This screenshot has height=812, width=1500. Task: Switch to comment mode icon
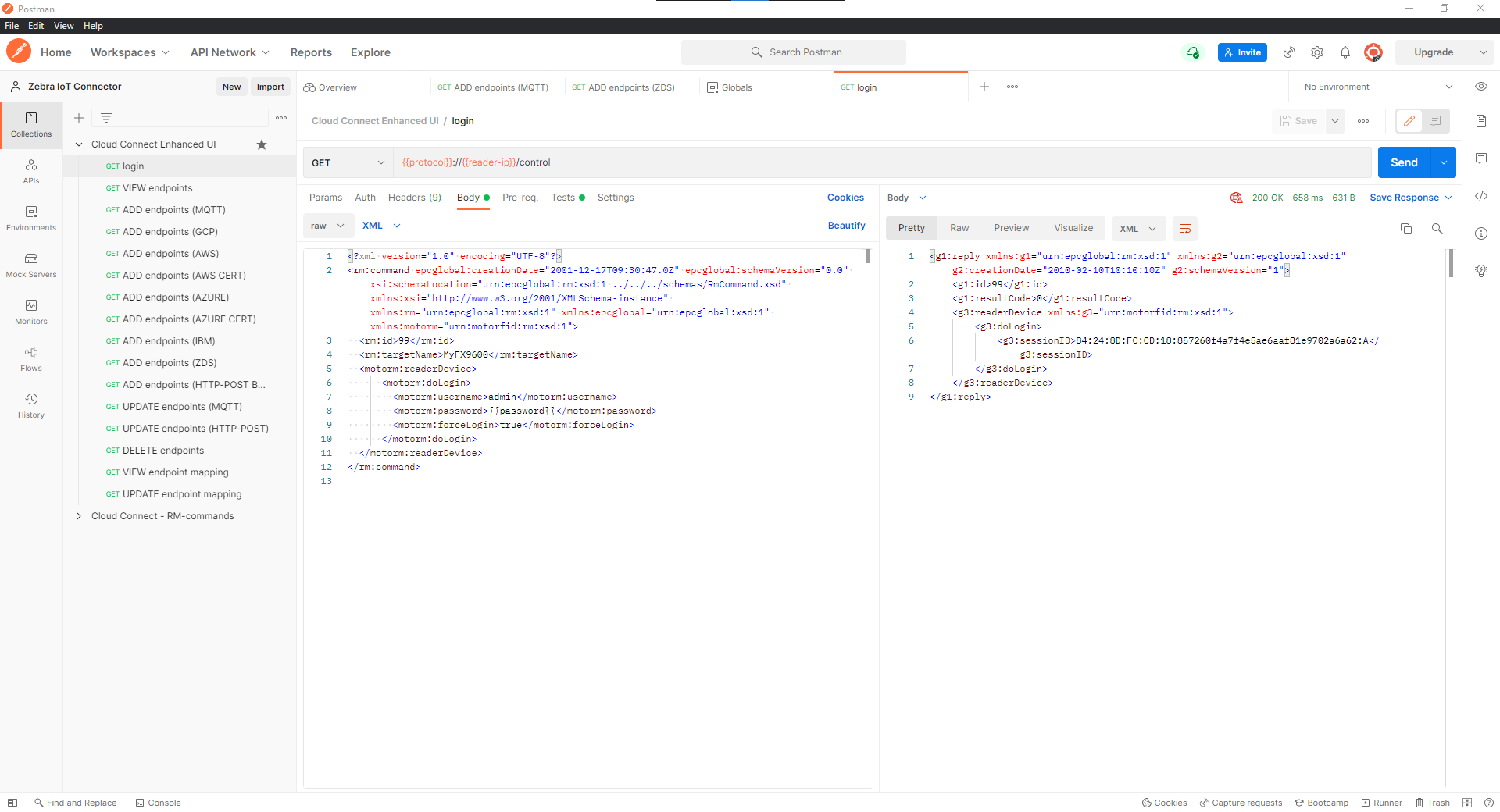pyautogui.click(x=1435, y=121)
